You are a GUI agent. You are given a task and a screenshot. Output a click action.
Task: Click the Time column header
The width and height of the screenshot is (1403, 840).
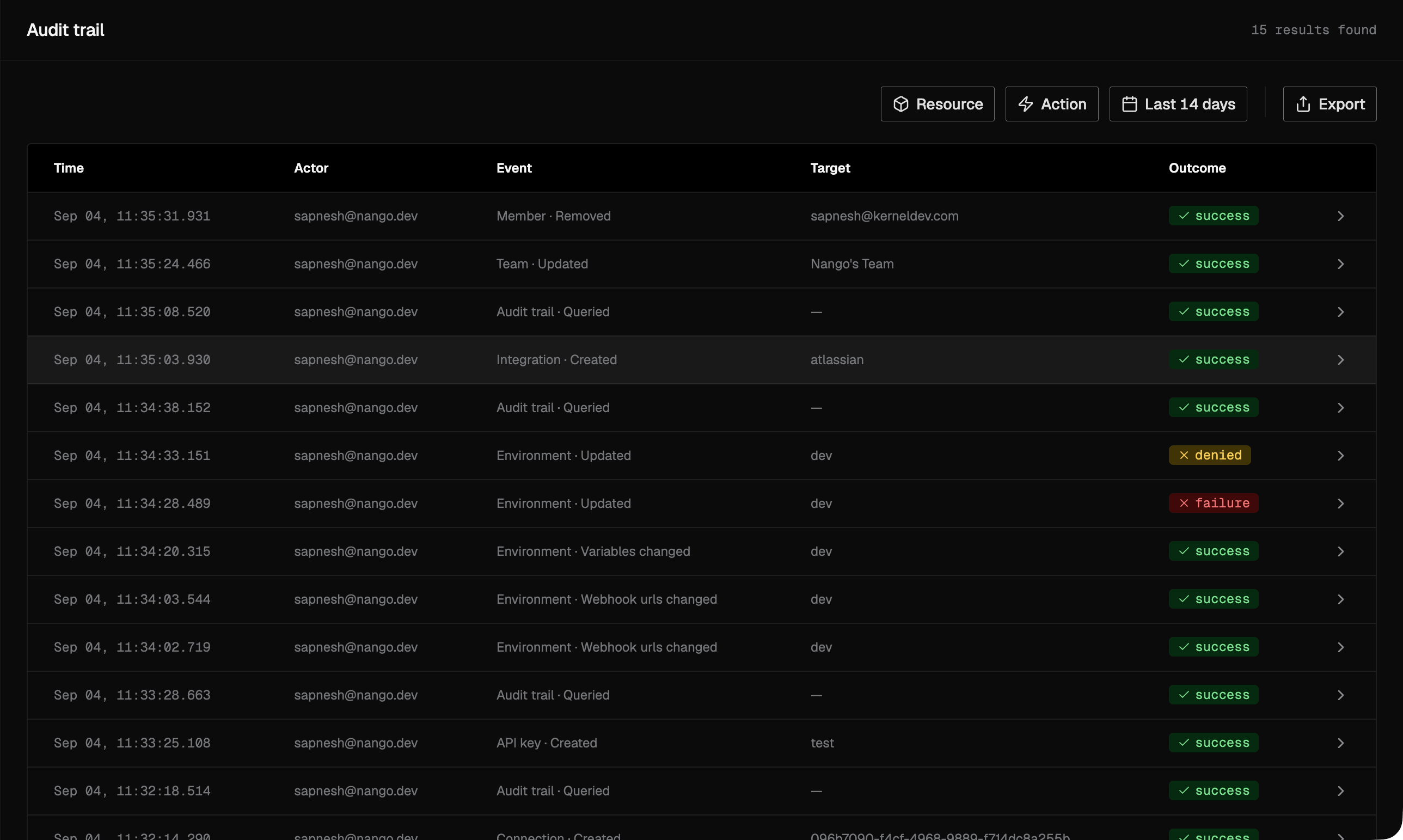click(x=69, y=168)
